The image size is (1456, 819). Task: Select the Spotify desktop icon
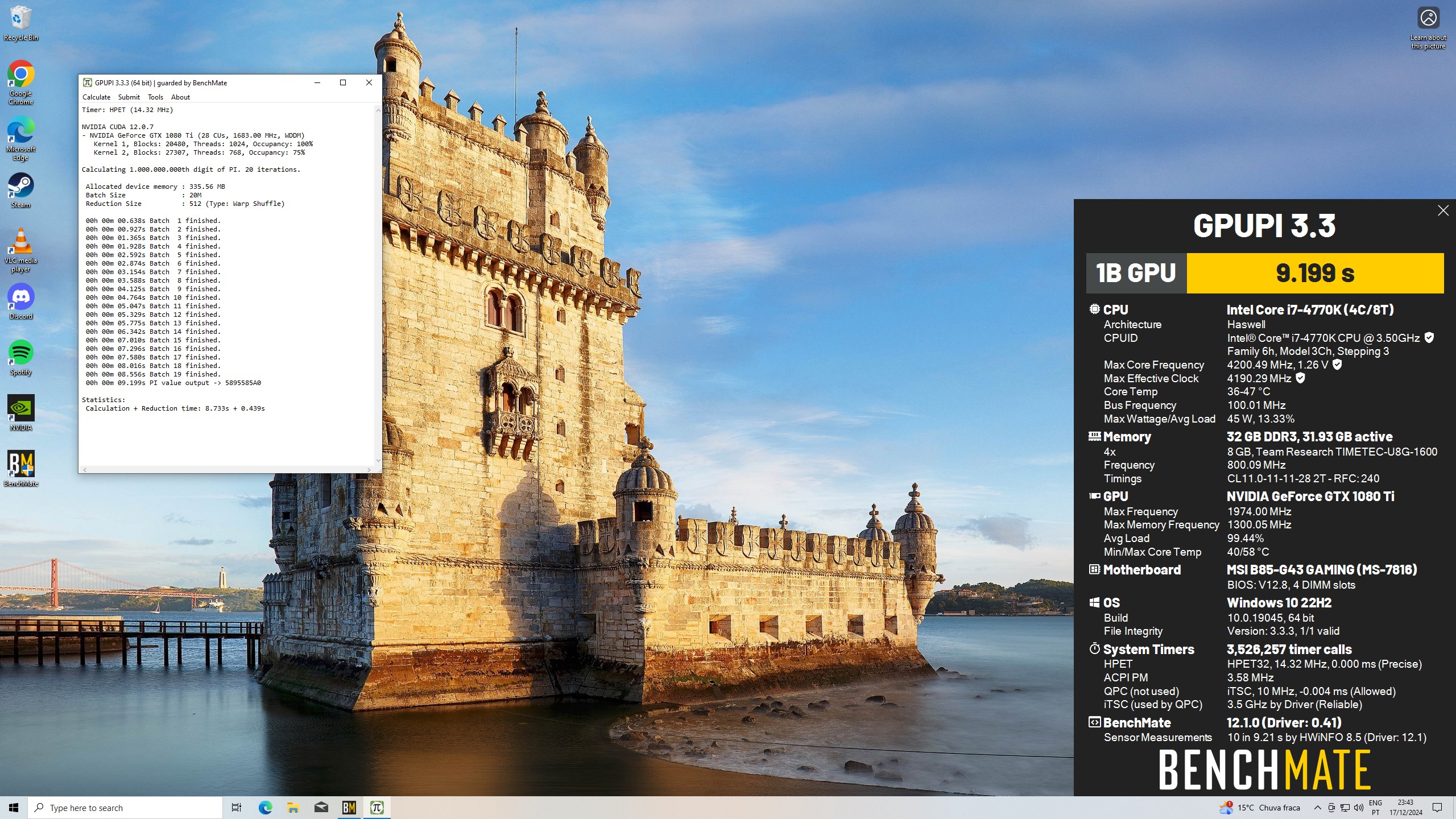pos(20,357)
